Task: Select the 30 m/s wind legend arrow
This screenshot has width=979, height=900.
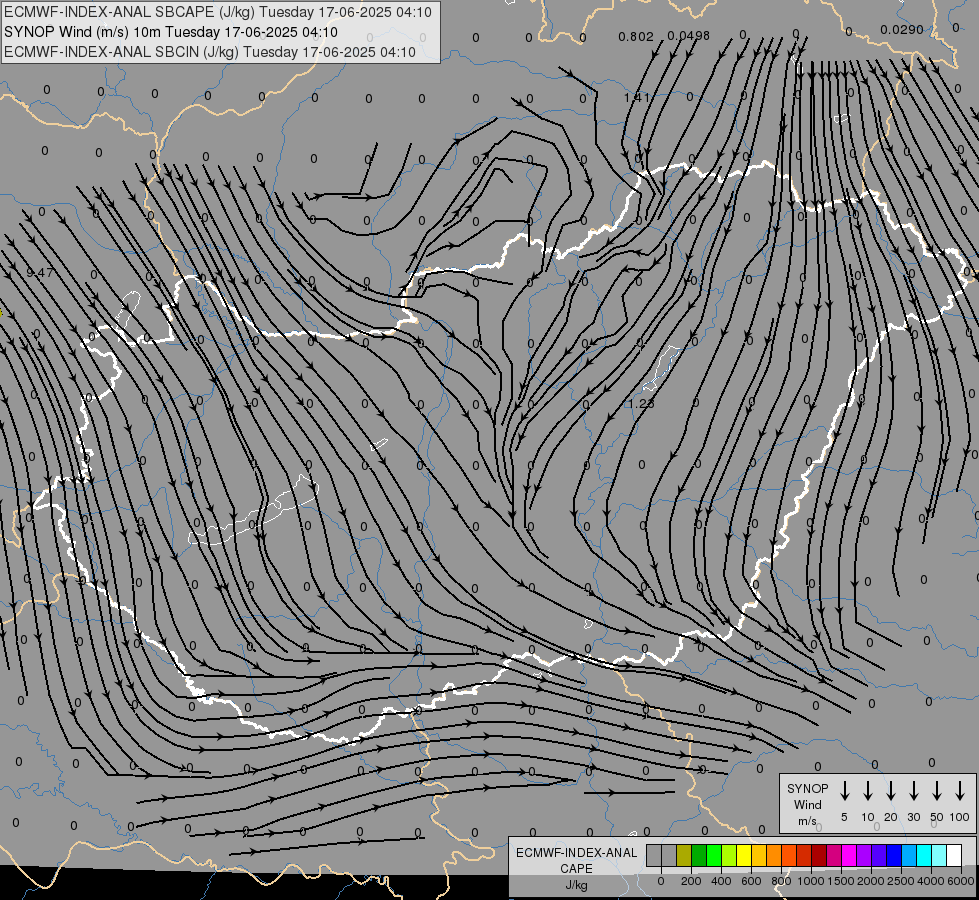Action: (913, 790)
